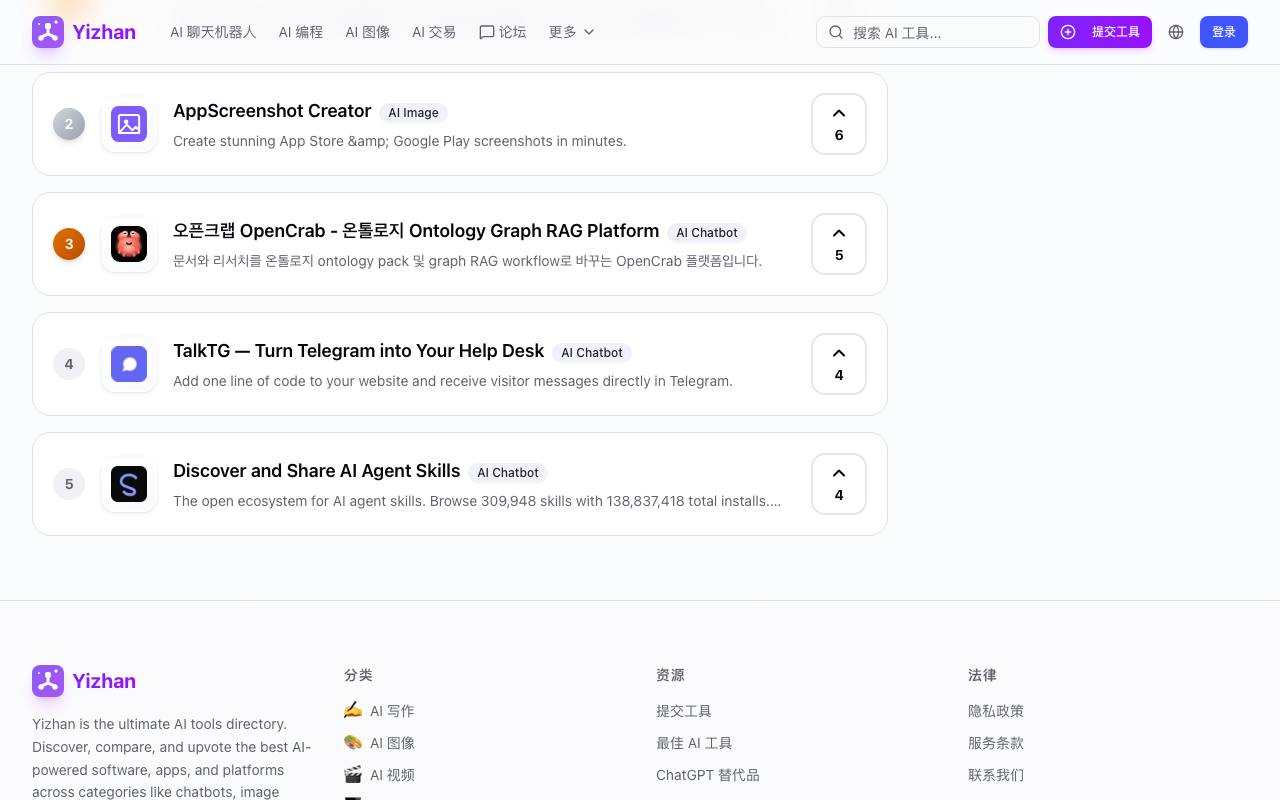
Task: Open the OpenCrab red crab icon
Action: 129,244
